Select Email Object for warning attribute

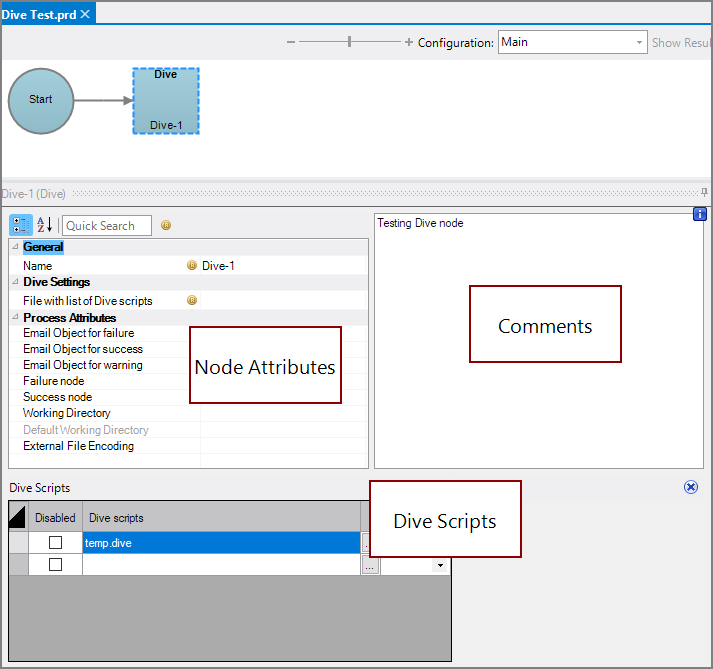click(83, 365)
